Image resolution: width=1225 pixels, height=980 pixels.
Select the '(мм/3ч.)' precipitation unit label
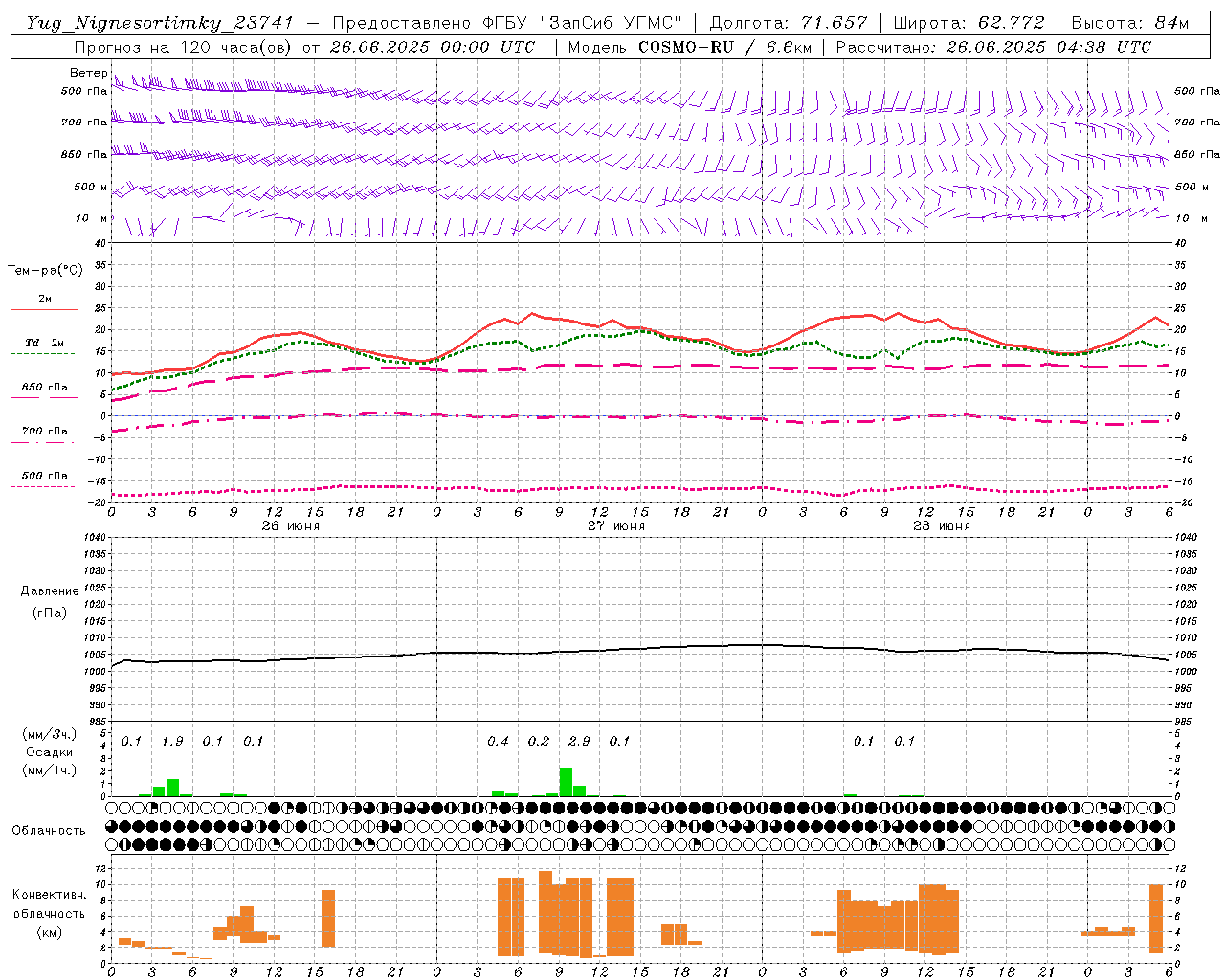(49, 734)
